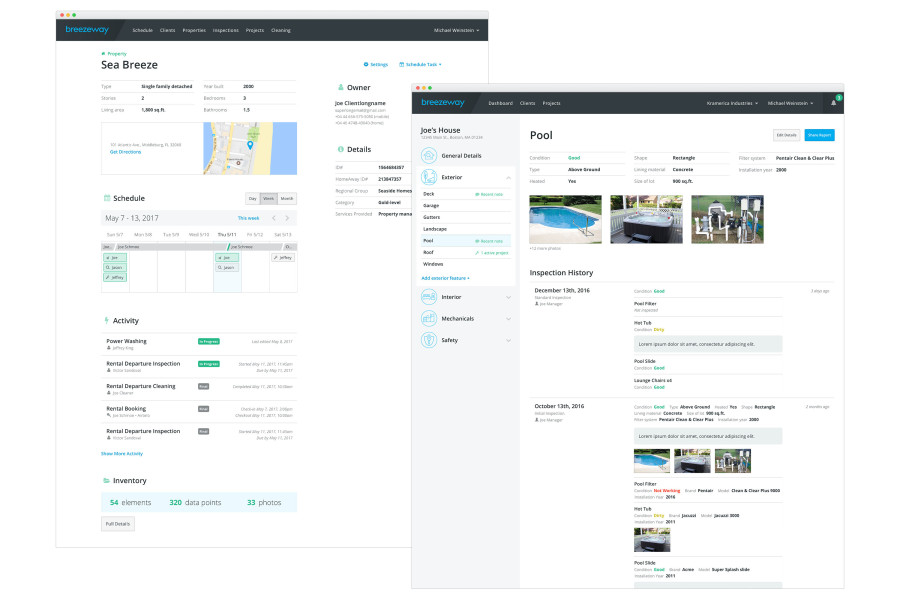Select the Safety shield icon
The image size is (900, 600).
[x=429, y=340]
